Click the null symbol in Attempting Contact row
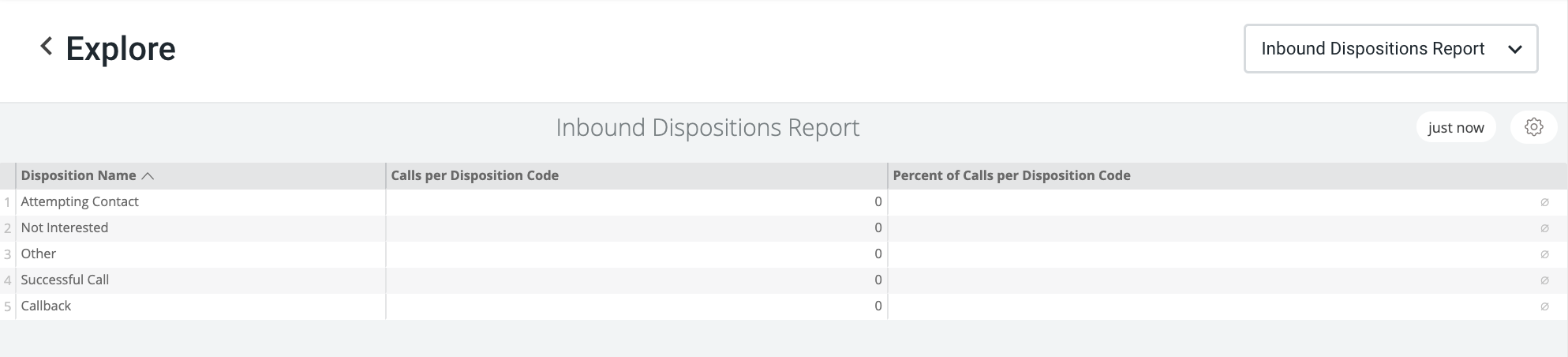 (1544, 202)
